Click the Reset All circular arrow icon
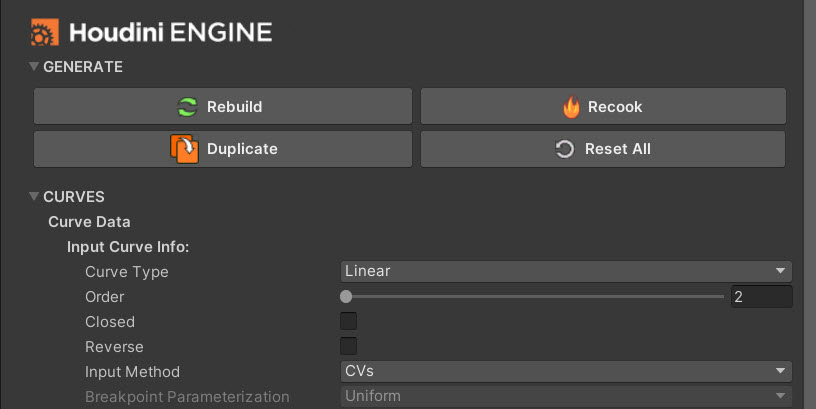This screenshot has width=816, height=409. (564, 149)
